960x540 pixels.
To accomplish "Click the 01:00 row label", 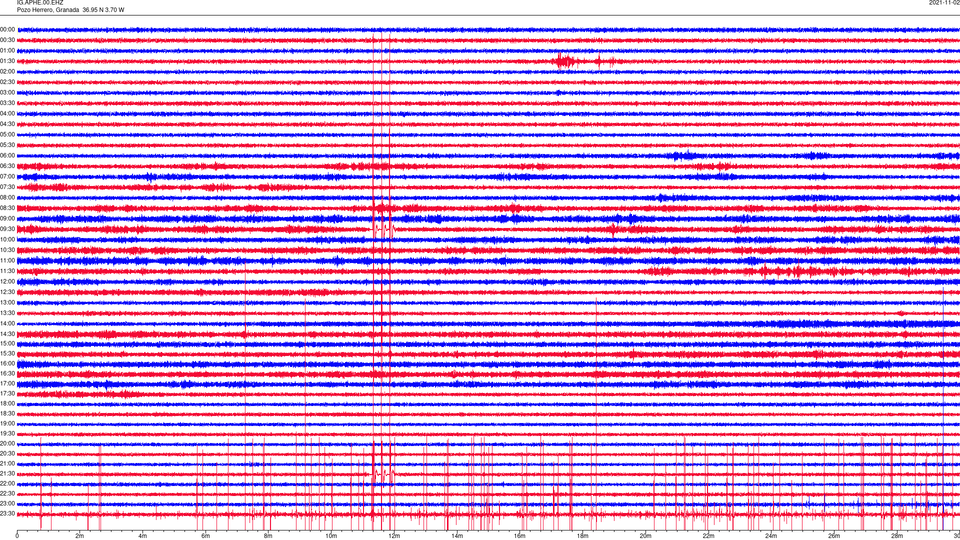I will tap(8, 51).
